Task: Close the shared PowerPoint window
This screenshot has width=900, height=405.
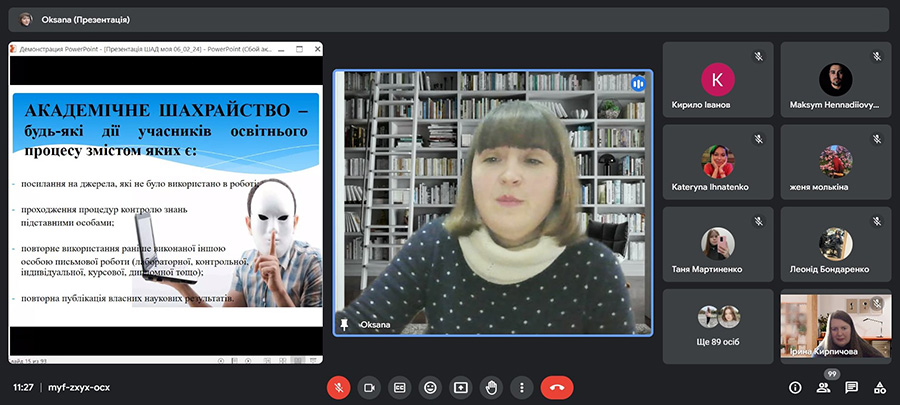Action: coord(317,49)
